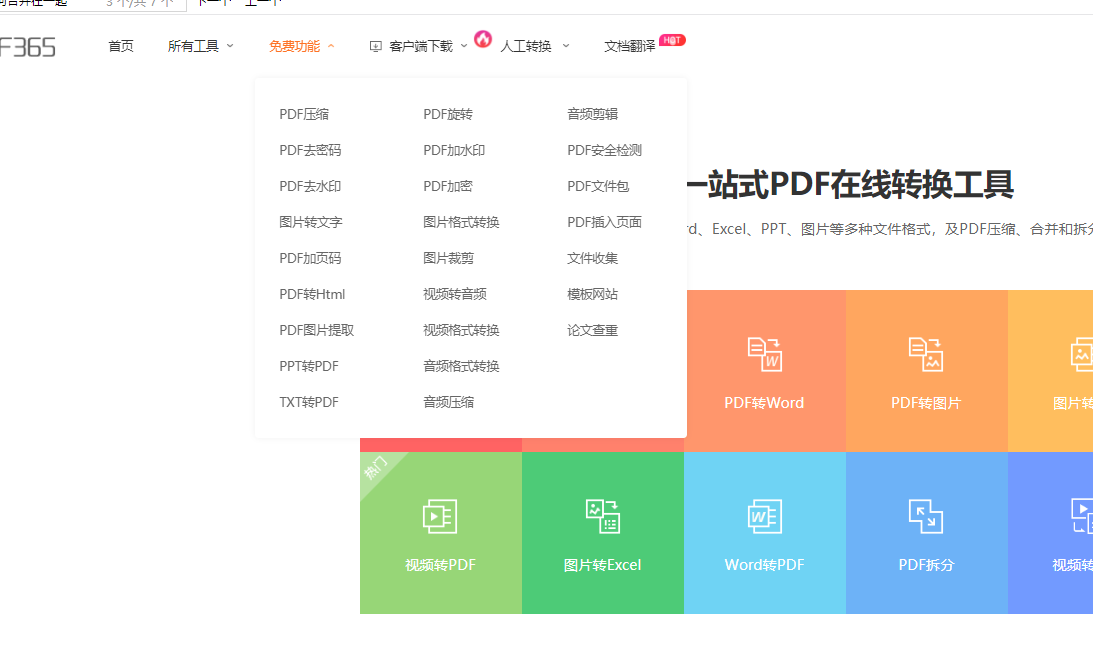Open the 图片转Excel tile icon
The height and width of the screenshot is (646, 1093).
(603, 517)
